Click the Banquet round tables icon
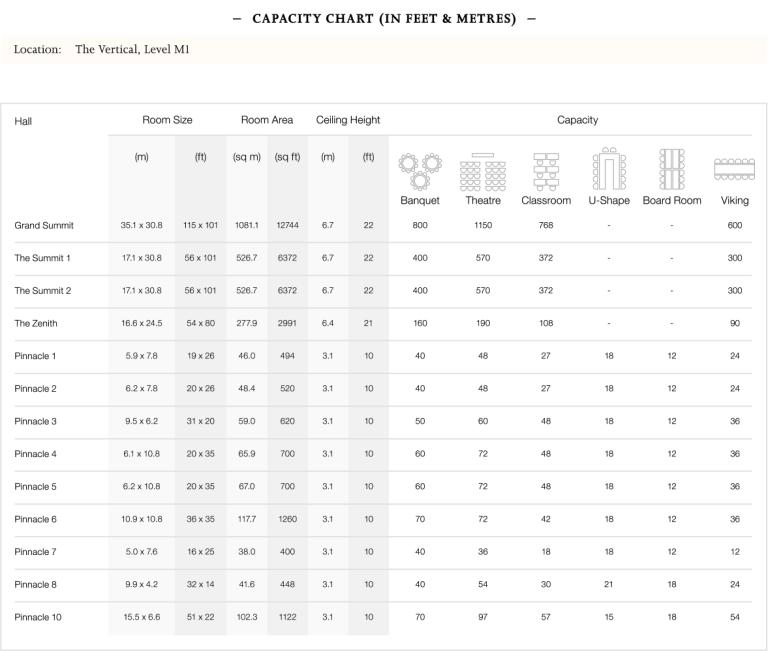 point(420,171)
